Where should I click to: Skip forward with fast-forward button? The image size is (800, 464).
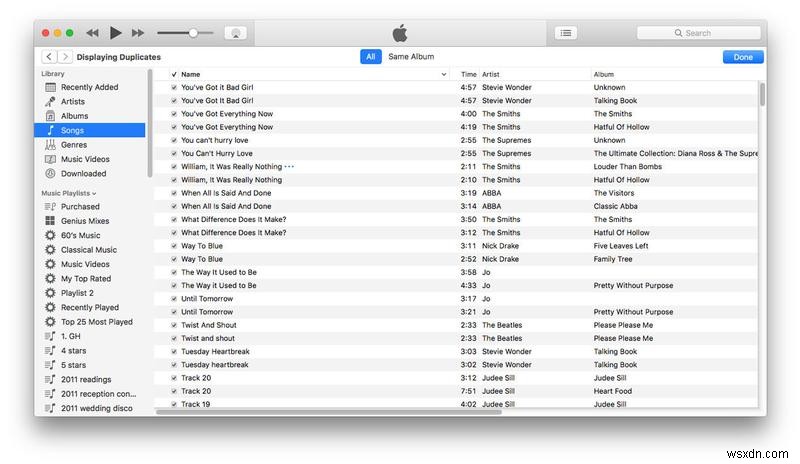pos(138,33)
